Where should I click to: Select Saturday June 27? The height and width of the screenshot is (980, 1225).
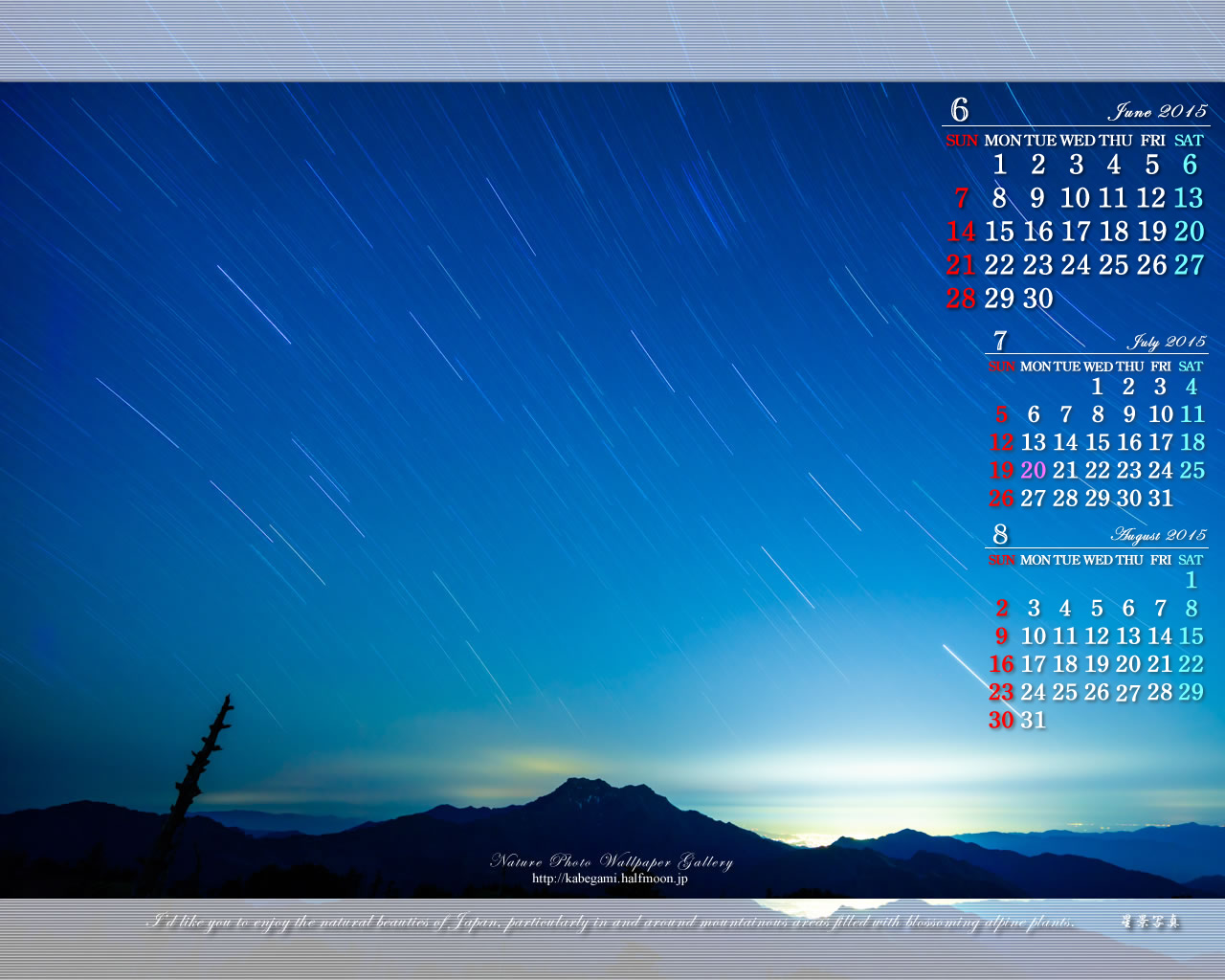[x=1189, y=265]
